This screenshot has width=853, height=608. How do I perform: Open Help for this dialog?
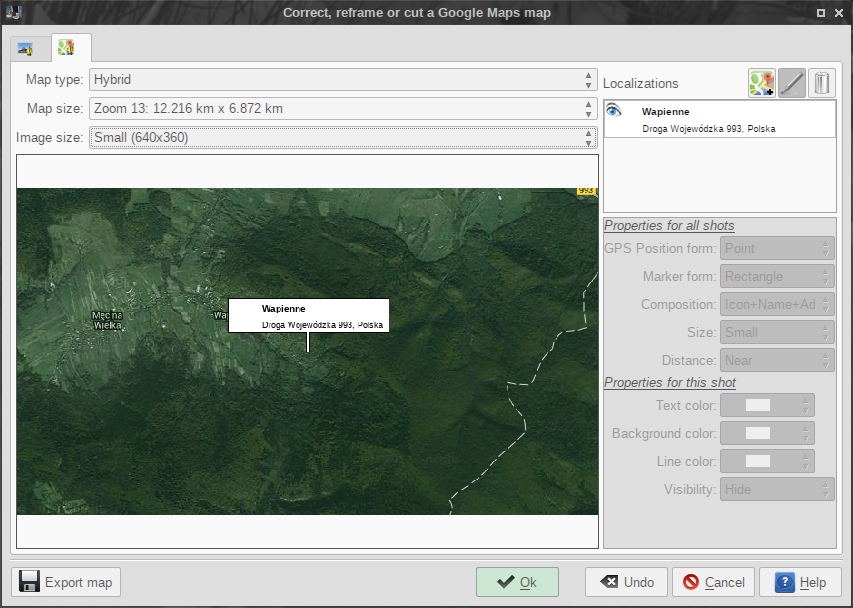pyautogui.click(x=800, y=582)
